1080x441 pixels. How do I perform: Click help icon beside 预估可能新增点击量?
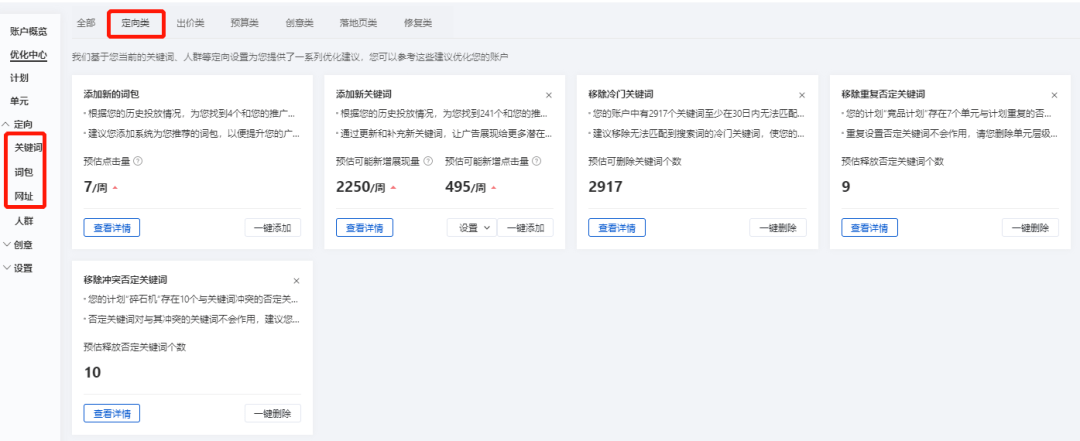pos(537,161)
